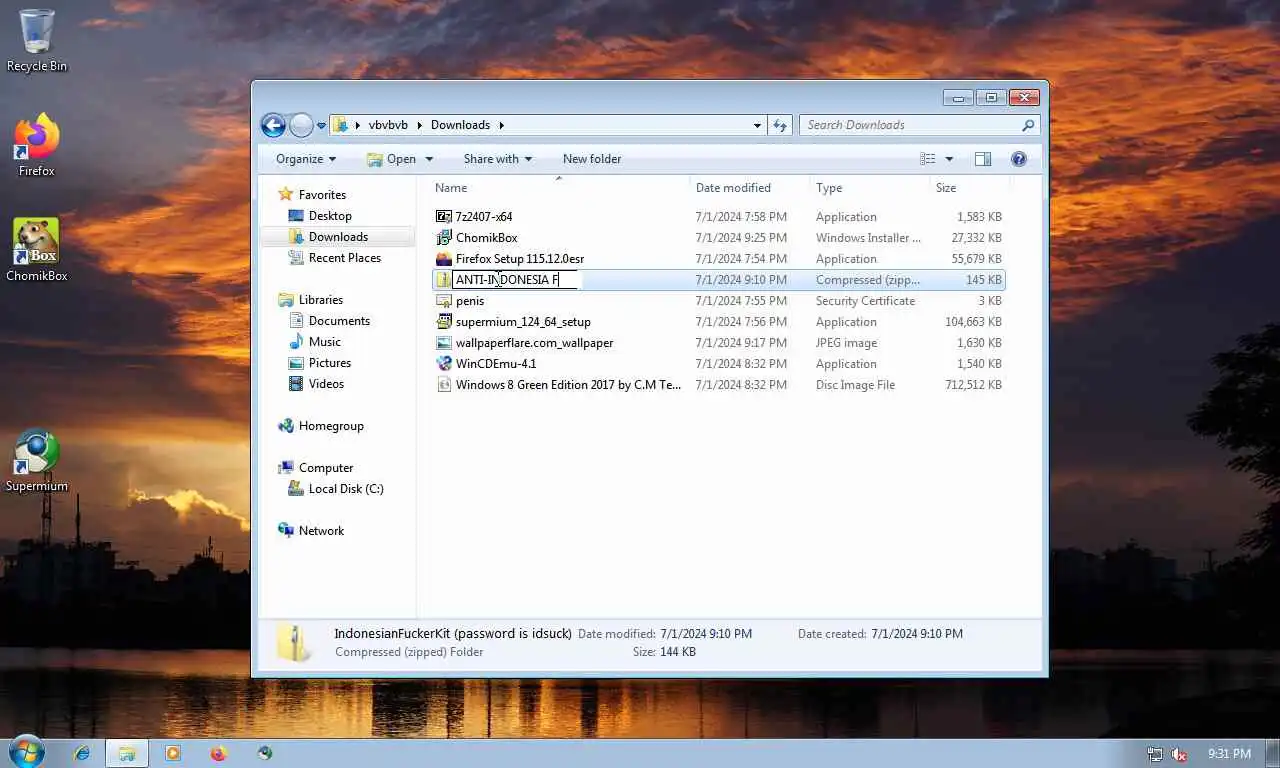Open Firefox from the taskbar
The height and width of the screenshot is (768, 1280).
(x=219, y=753)
